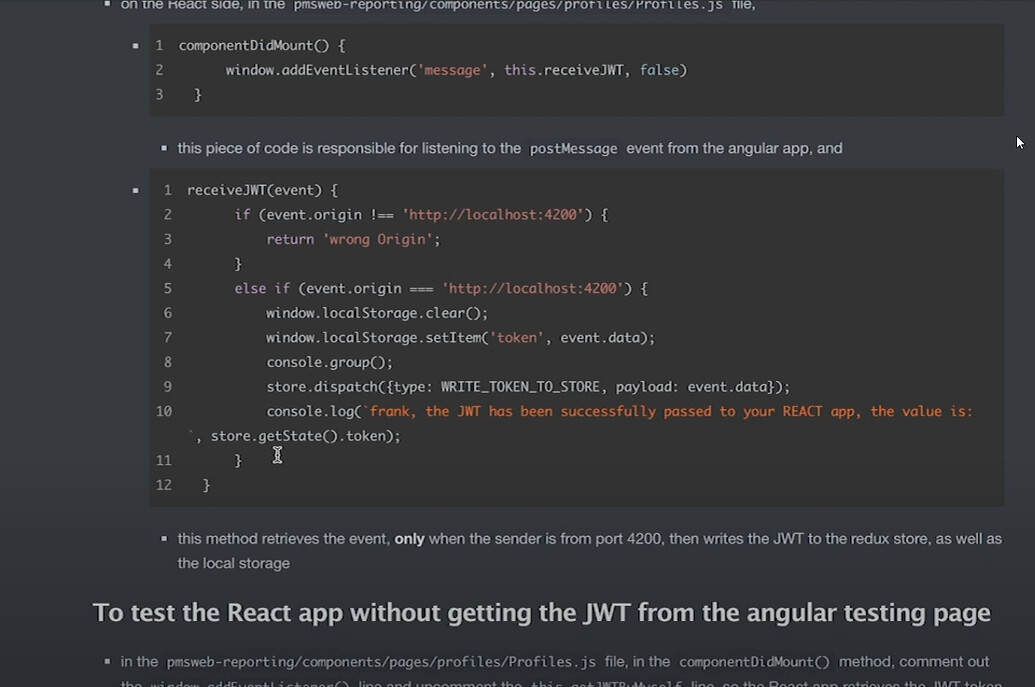1035x687 pixels.
Task: Click the bold word 'only' in description
Action: [x=409, y=539]
